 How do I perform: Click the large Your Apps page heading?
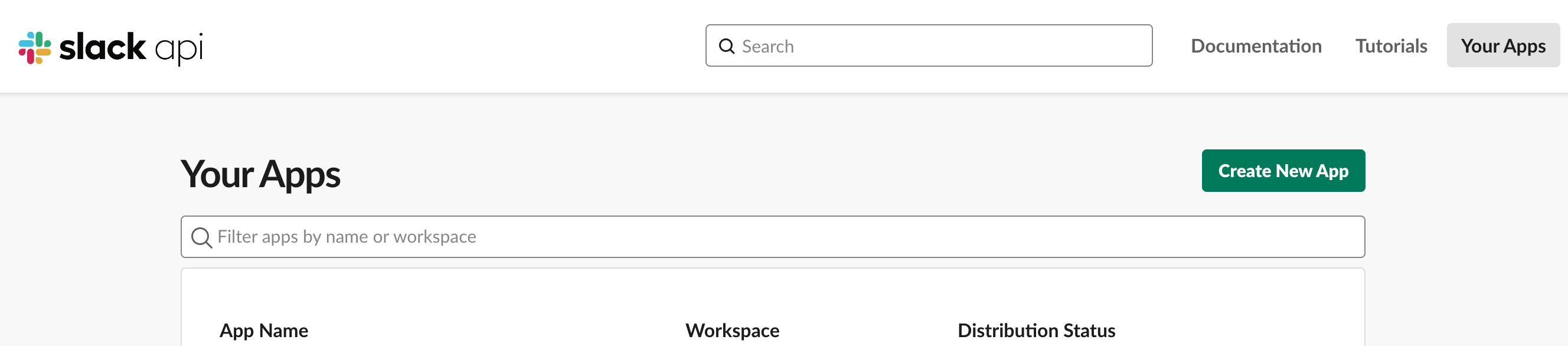260,174
